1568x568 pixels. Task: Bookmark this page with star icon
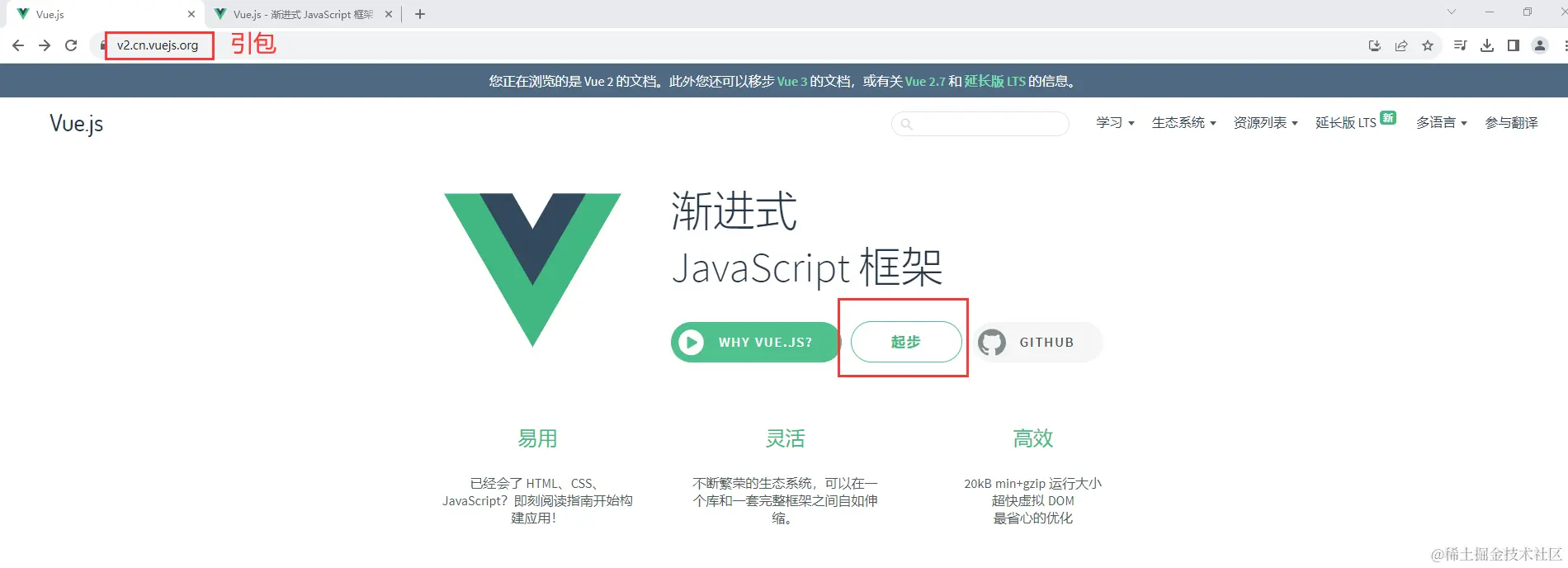[1428, 45]
